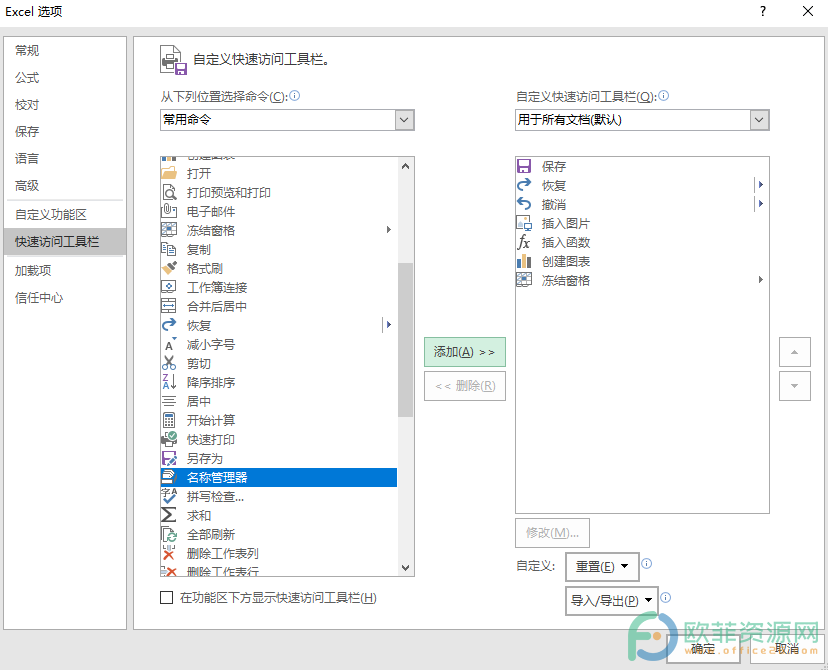Click the 名称管理器 icon

(x=169, y=477)
